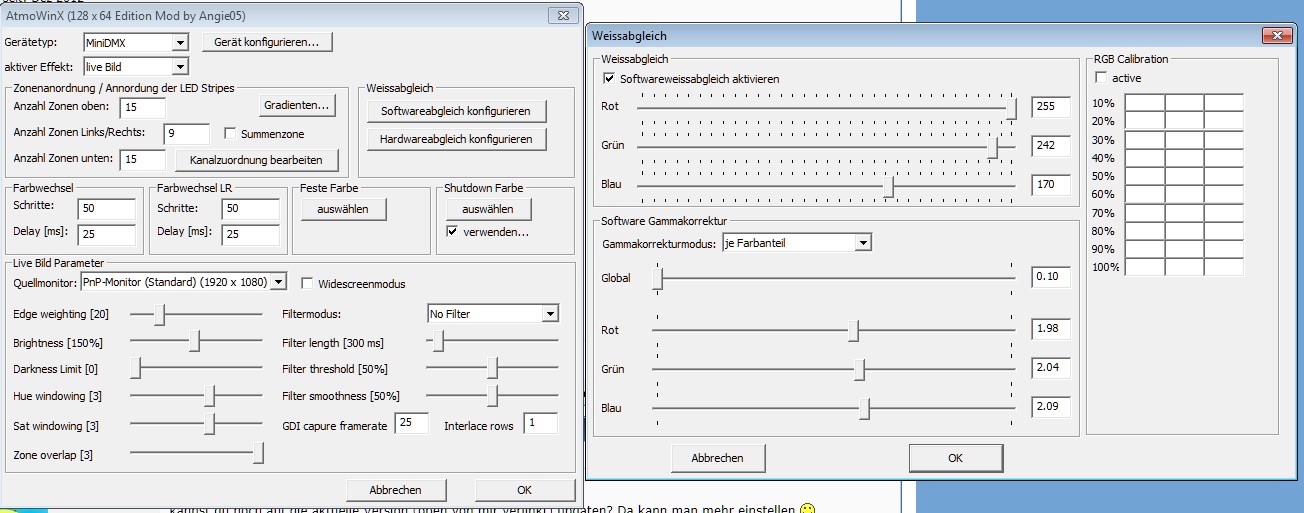Open the Gradienten settings button
Image resolution: width=1304 pixels, height=513 pixels.
(x=298, y=105)
